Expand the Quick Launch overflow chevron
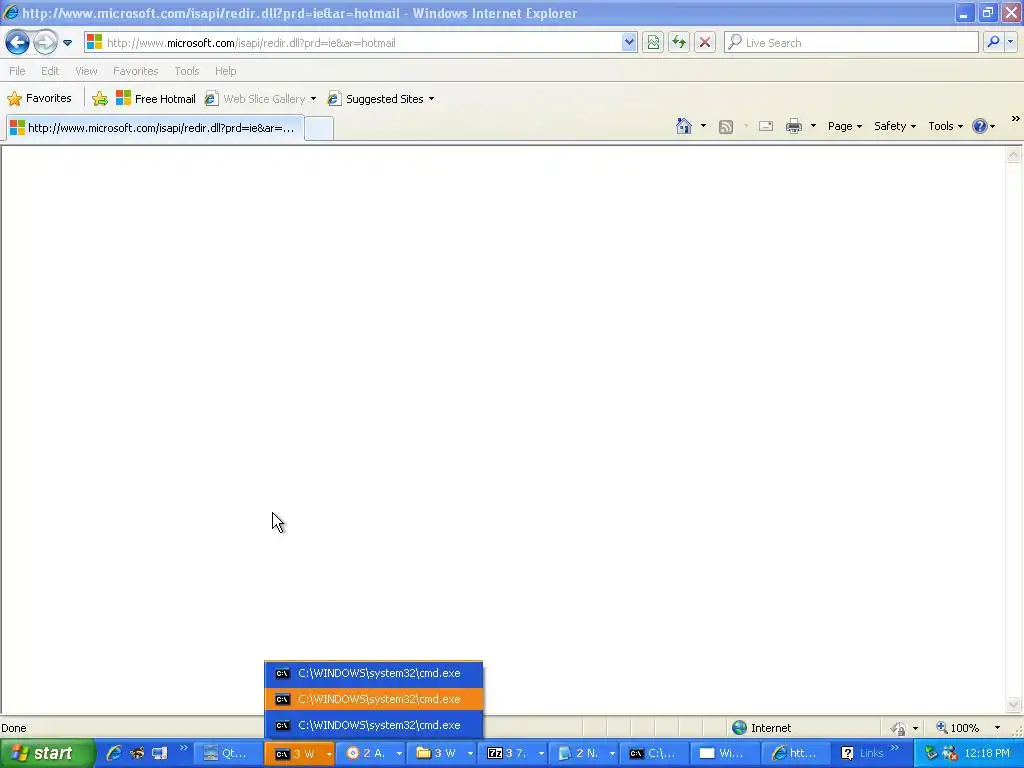This screenshot has width=1024, height=768. click(184, 748)
